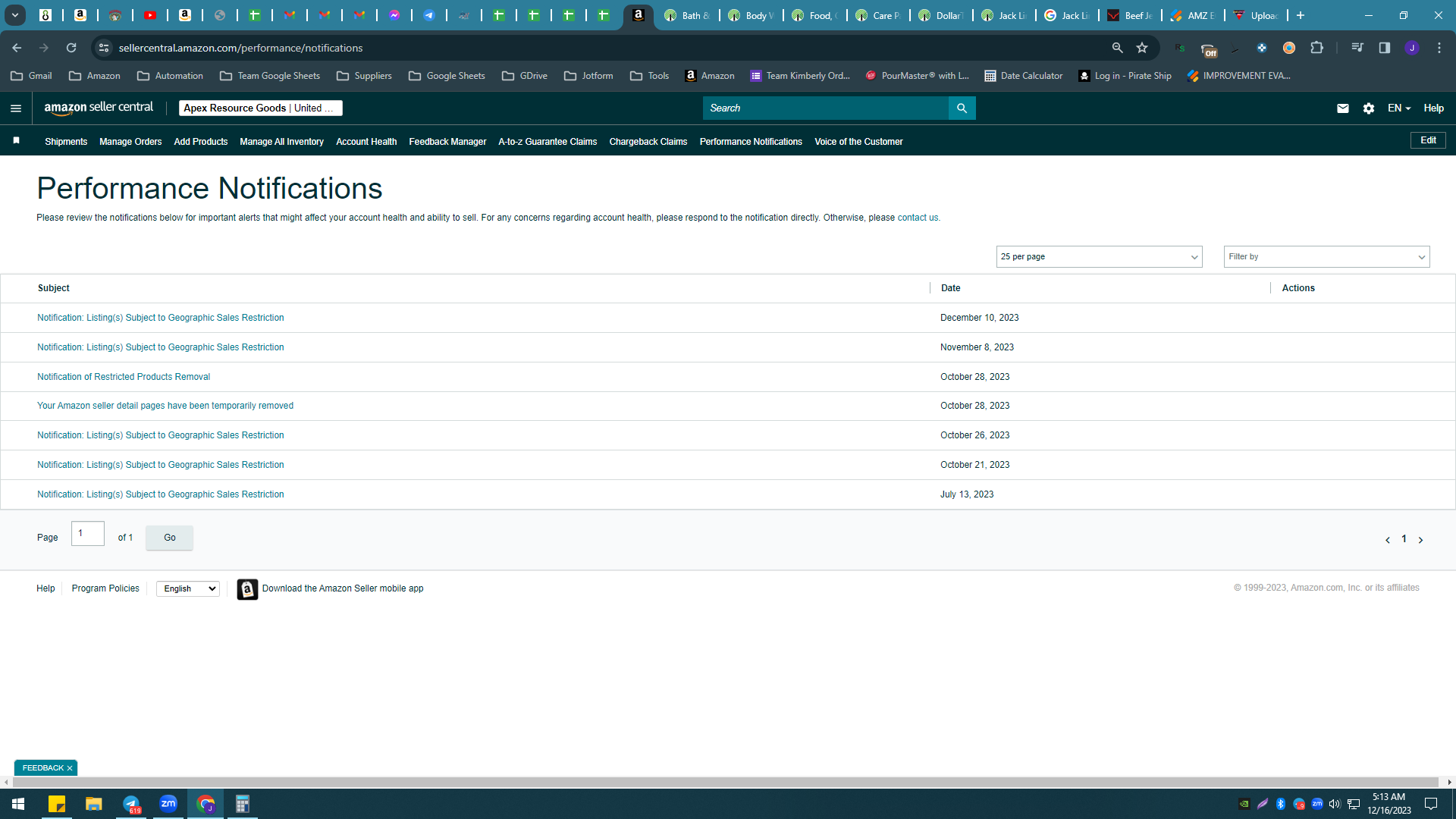Open the Chrome extensions puzzle icon

(1317, 48)
